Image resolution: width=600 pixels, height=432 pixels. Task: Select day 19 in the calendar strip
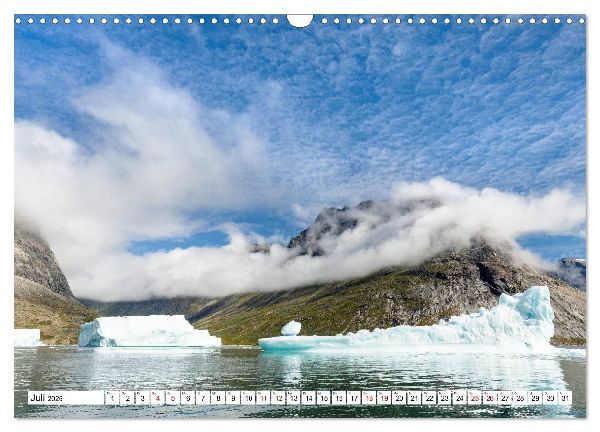(x=384, y=398)
